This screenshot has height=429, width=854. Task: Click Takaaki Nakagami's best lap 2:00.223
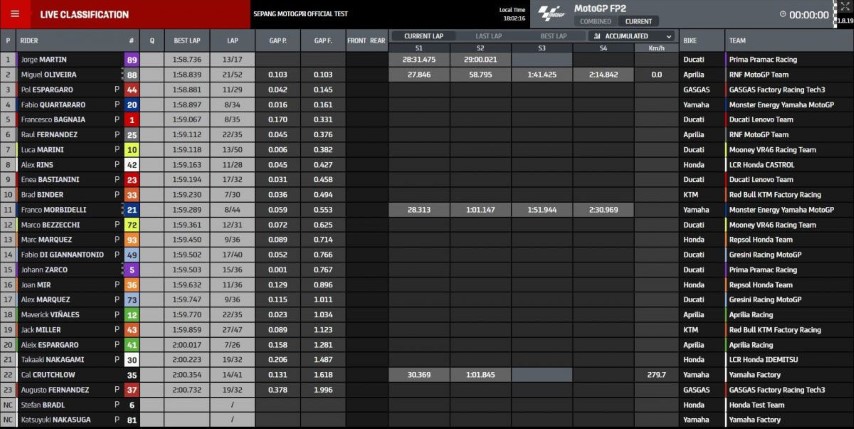point(187,359)
